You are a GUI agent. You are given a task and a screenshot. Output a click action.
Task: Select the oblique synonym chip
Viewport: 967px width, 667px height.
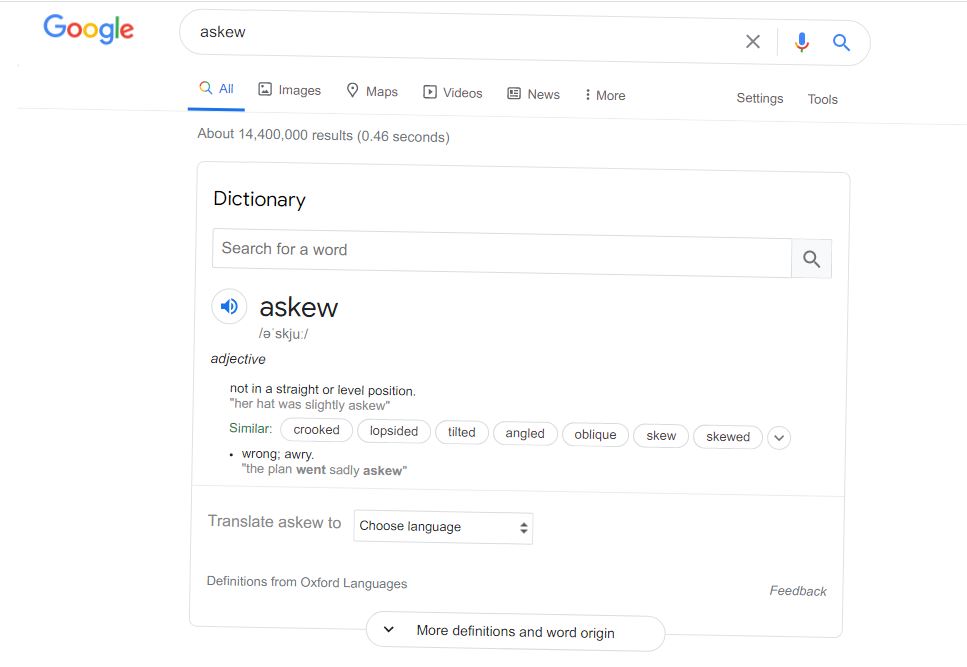(595, 435)
